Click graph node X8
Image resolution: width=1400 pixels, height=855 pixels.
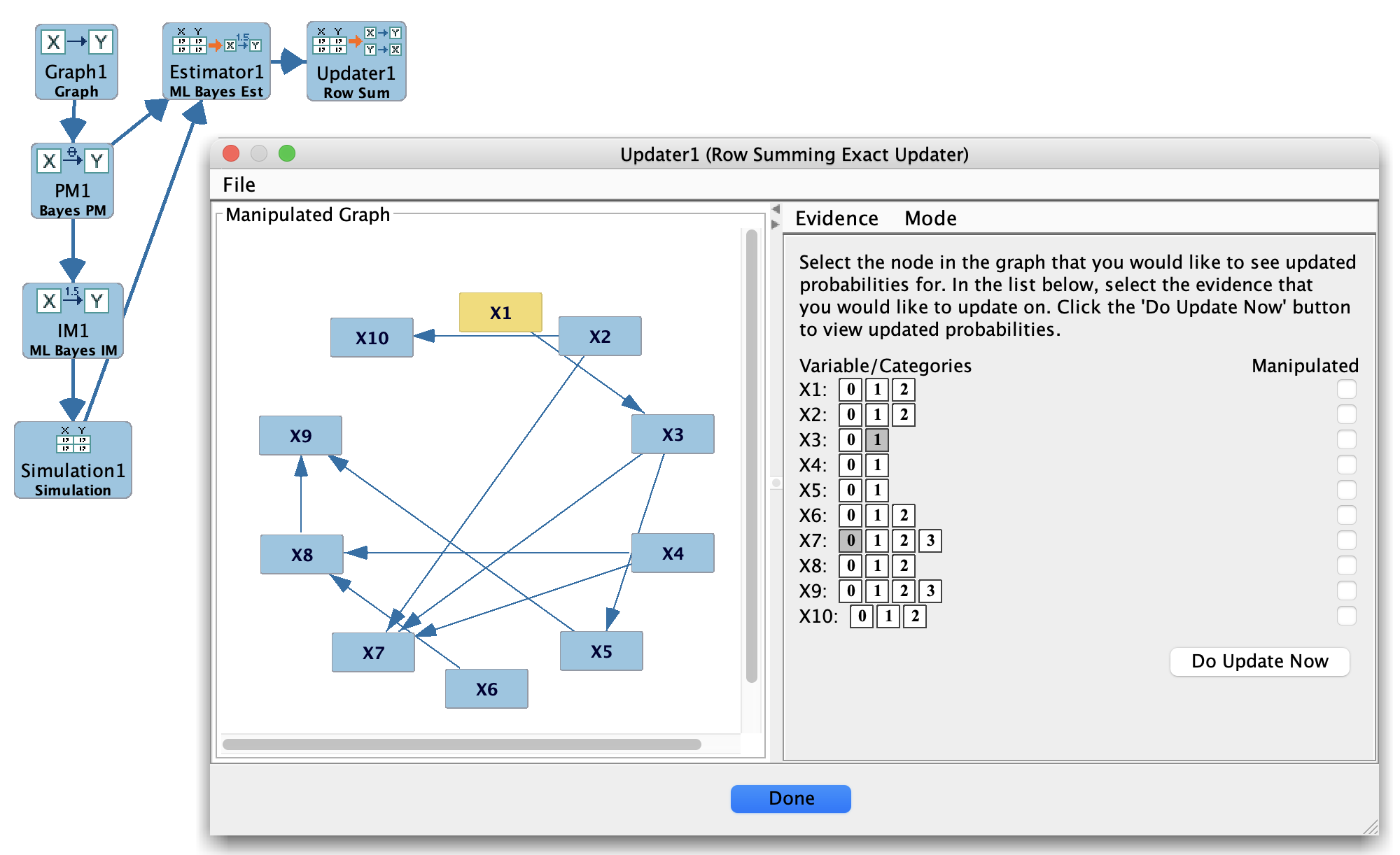pyautogui.click(x=302, y=555)
